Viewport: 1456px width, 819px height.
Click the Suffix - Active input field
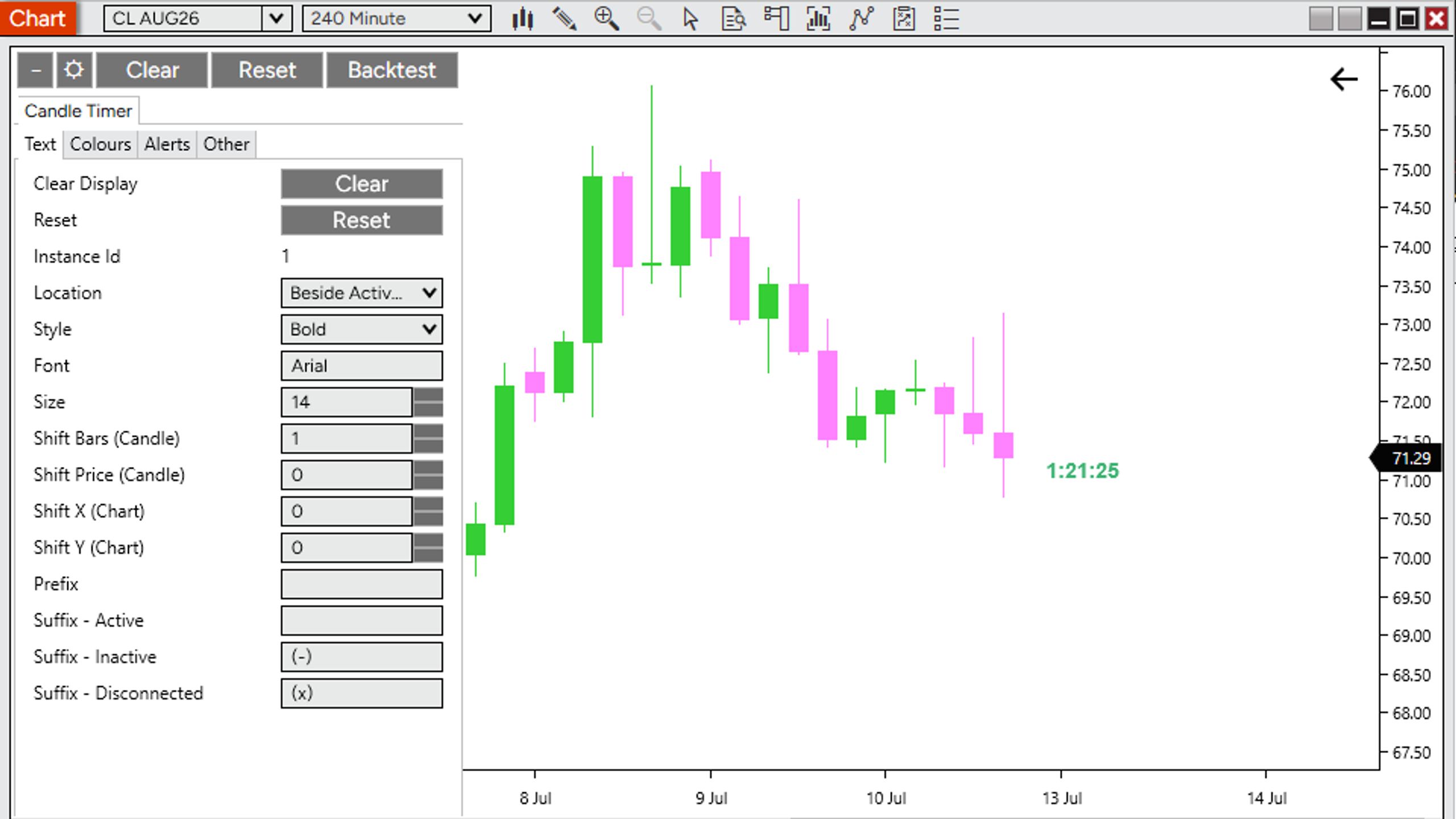pos(362,621)
